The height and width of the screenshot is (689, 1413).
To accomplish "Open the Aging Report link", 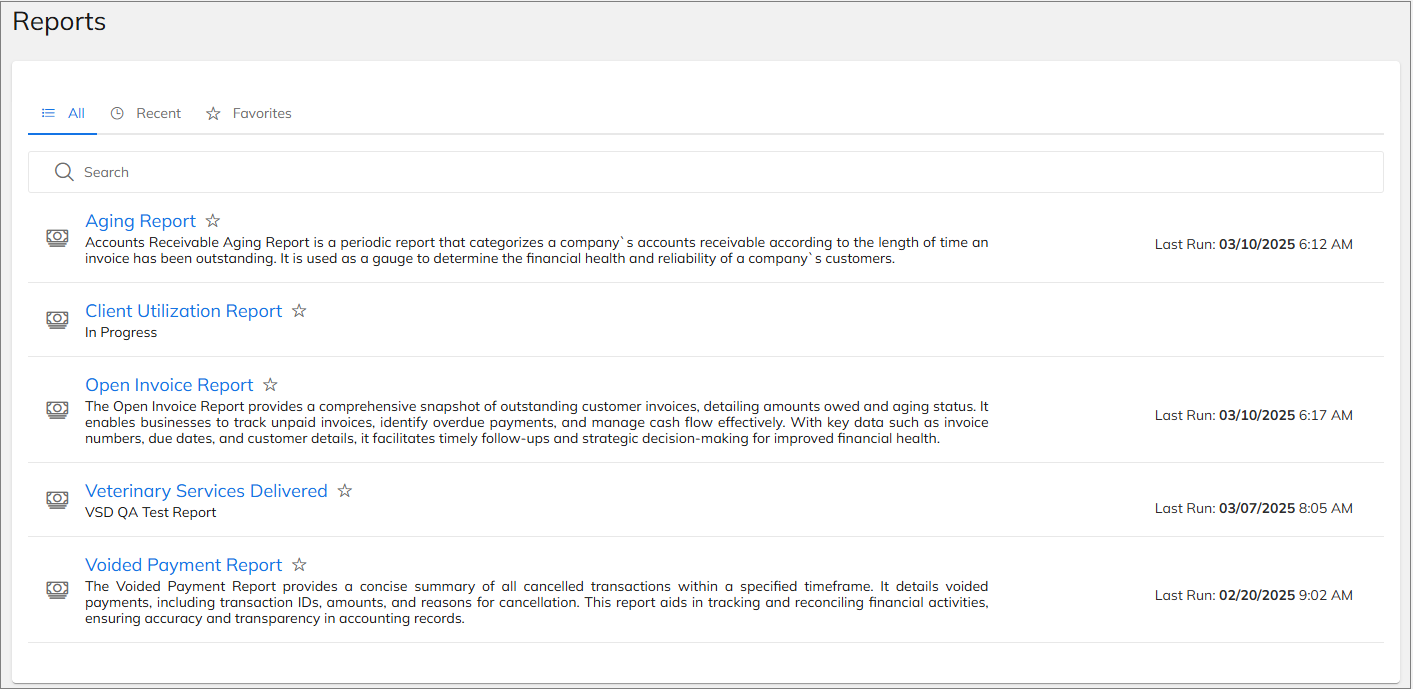I will pyautogui.click(x=141, y=221).
